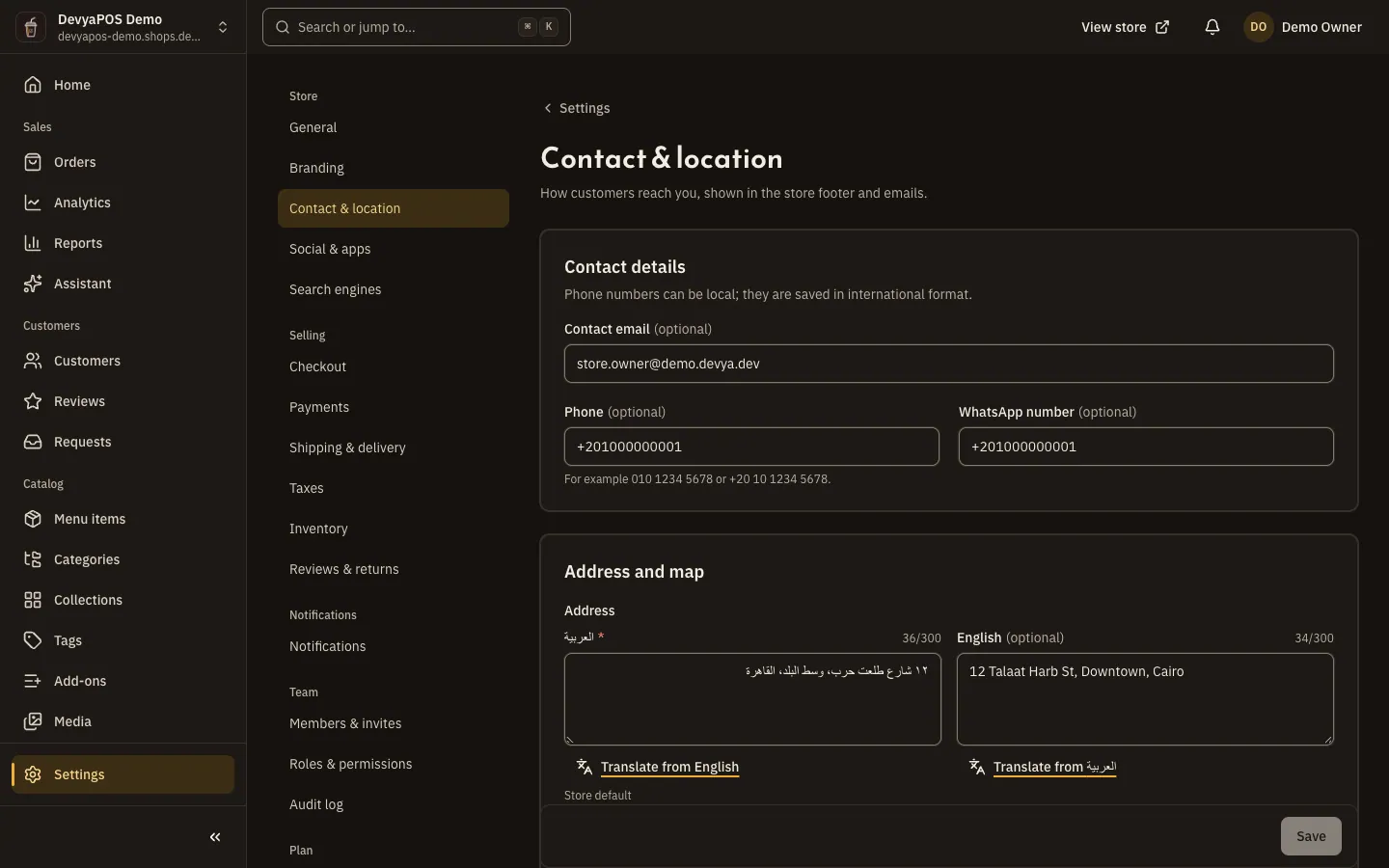
Task: Click Translate from العربية link
Action: coord(1054,767)
